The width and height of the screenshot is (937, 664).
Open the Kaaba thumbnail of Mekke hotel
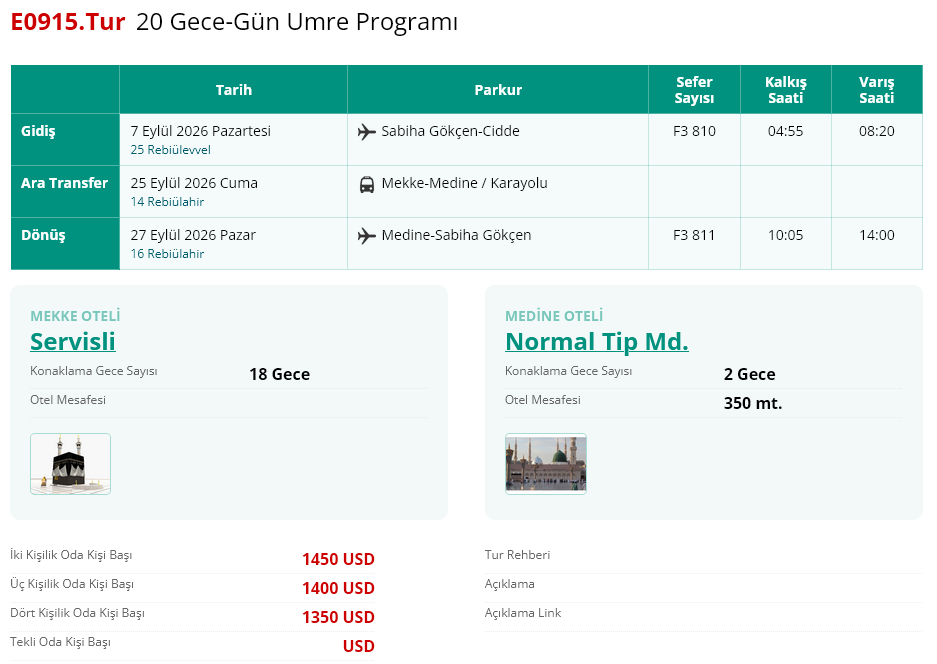[71, 464]
